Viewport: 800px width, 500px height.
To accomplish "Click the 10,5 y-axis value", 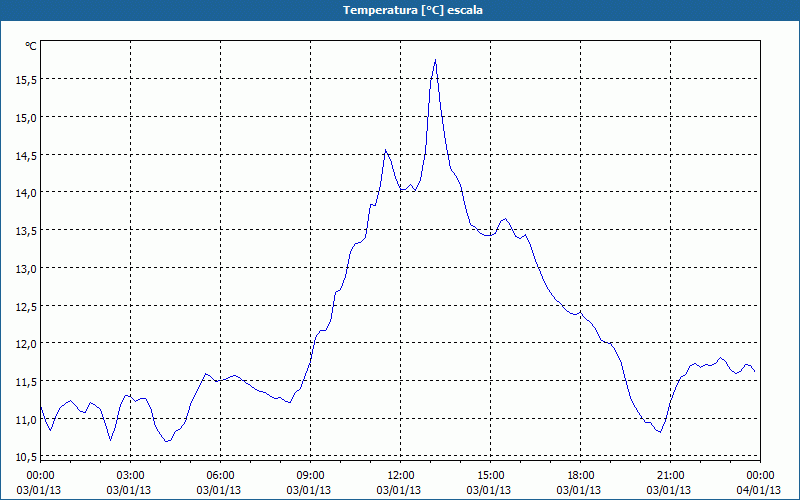I will 26,457.
